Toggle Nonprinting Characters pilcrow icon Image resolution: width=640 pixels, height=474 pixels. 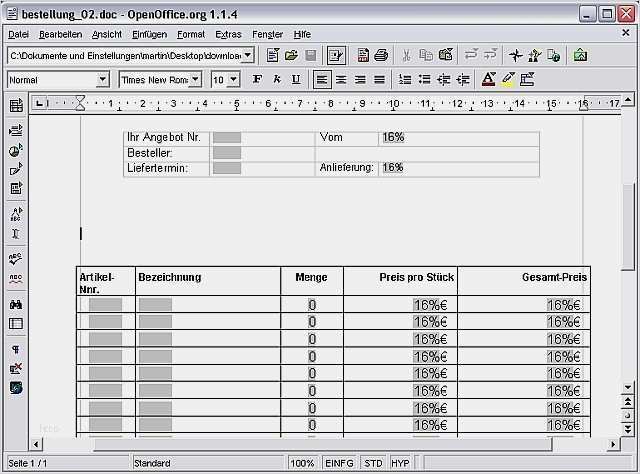coord(16,349)
